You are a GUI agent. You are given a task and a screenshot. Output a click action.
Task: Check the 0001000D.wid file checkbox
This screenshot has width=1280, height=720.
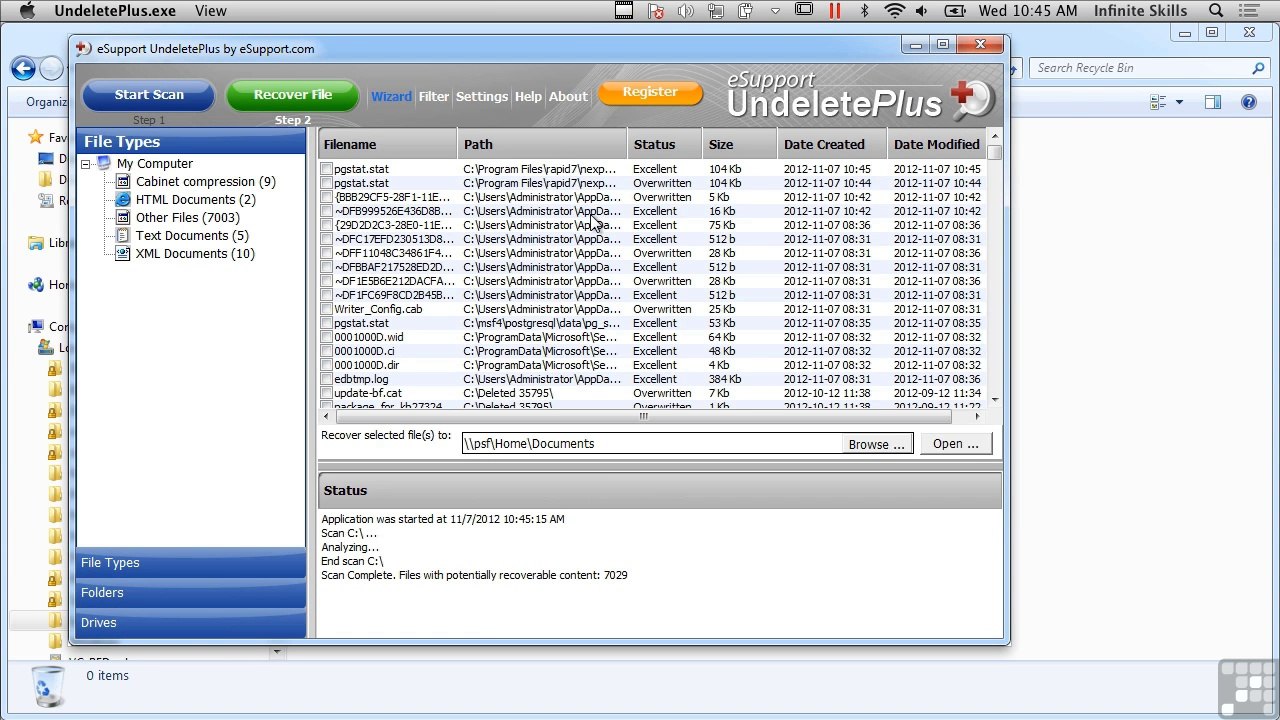[327, 337]
